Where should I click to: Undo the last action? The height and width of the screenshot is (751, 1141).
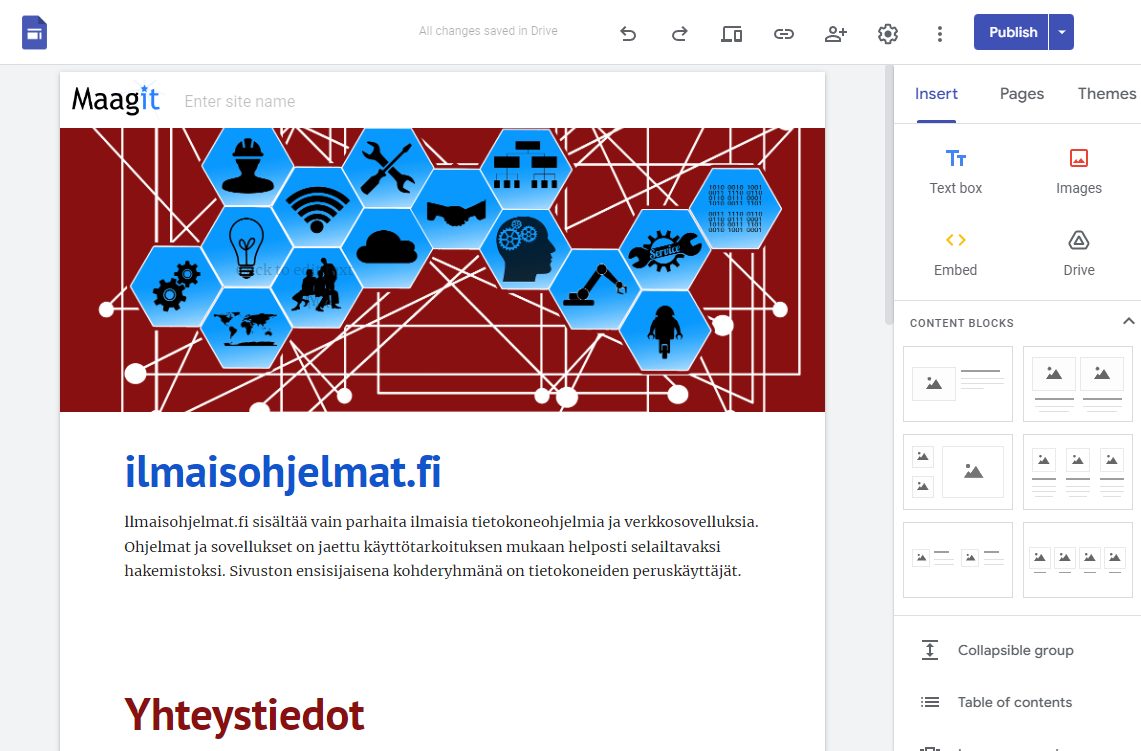pyautogui.click(x=628, y=33)
